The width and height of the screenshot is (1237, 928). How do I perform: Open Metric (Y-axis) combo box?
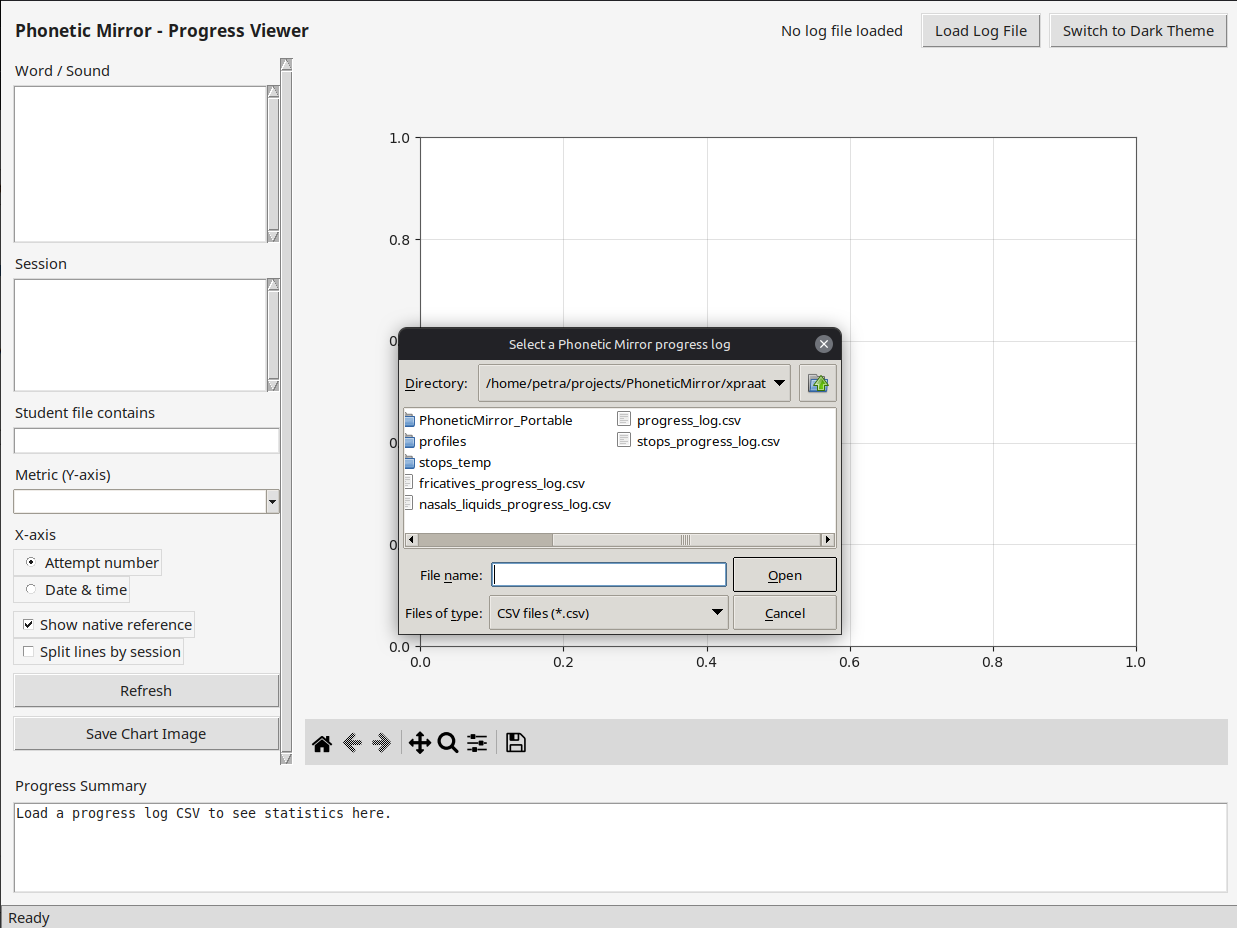tap(146, 502)
